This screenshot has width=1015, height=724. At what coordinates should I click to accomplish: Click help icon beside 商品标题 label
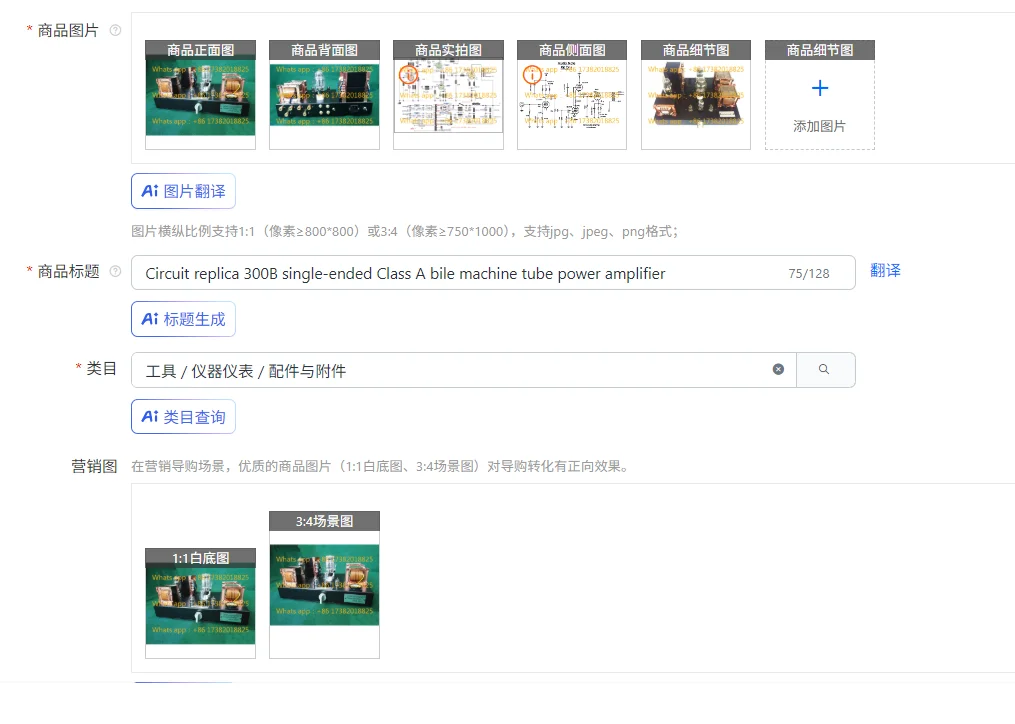[x=115, y=272]
